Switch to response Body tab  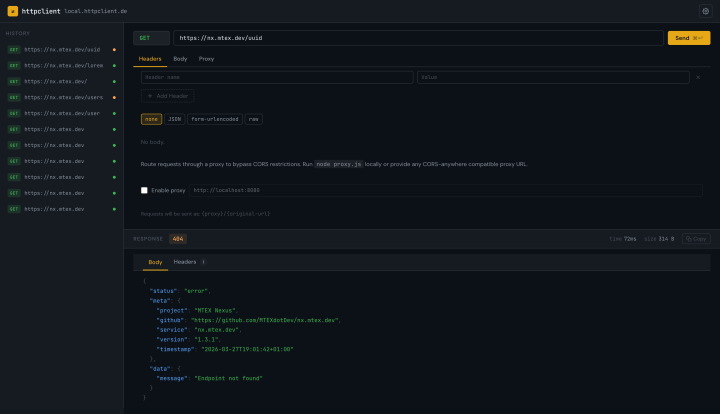(155, 262)
